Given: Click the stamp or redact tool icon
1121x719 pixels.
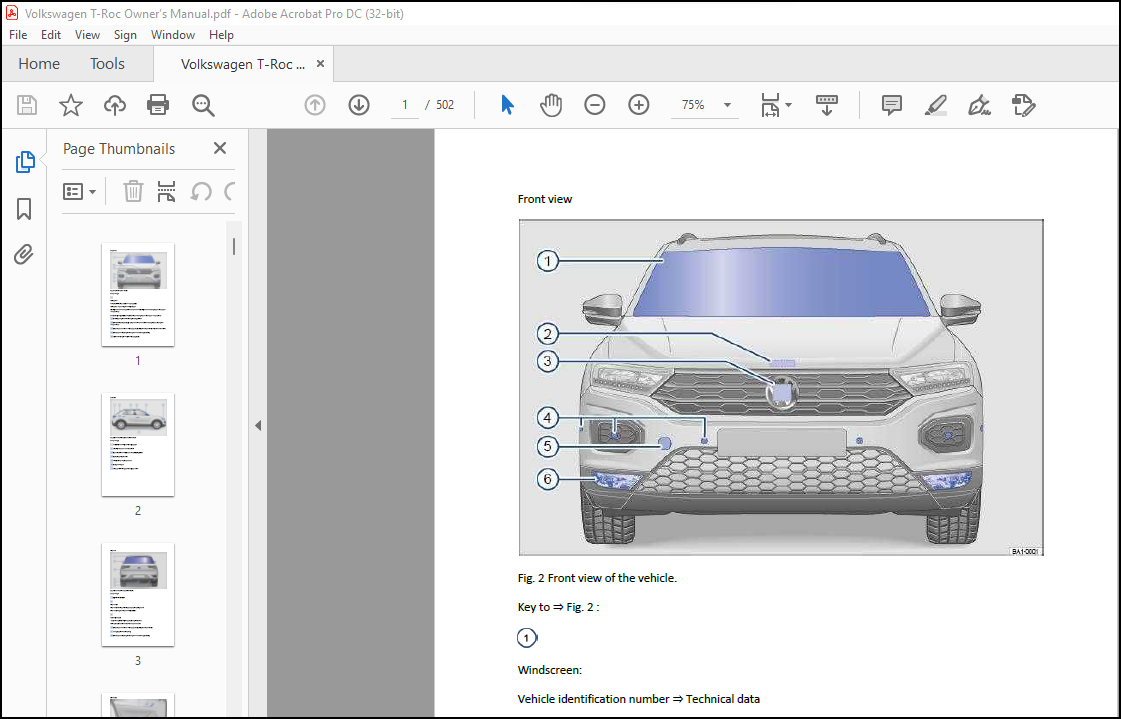Looking at the screenshot, I should coord(1024,105).
